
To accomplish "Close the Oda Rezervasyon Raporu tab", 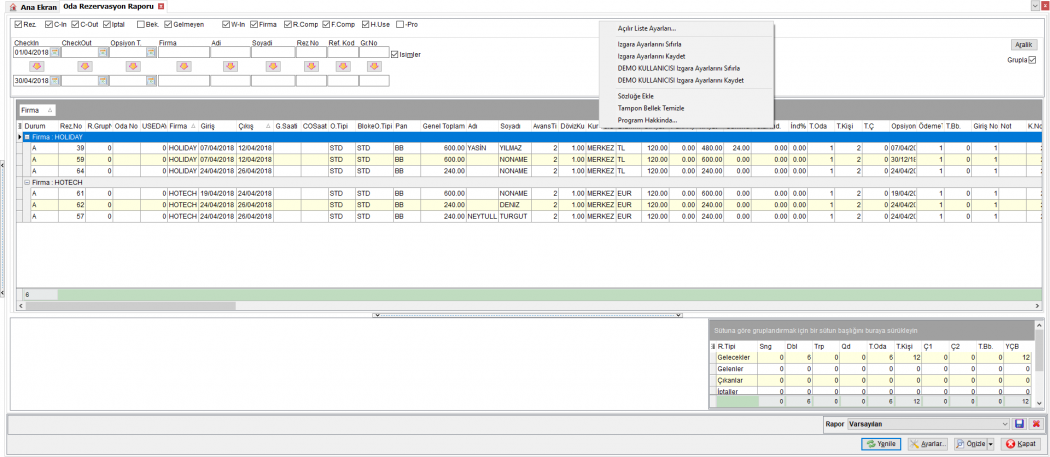I will tap(160, 6).
